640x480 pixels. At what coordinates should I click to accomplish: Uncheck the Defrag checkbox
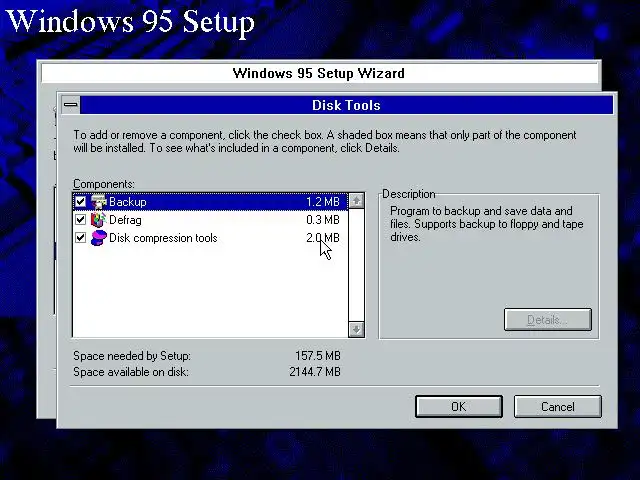click(80, 220)
